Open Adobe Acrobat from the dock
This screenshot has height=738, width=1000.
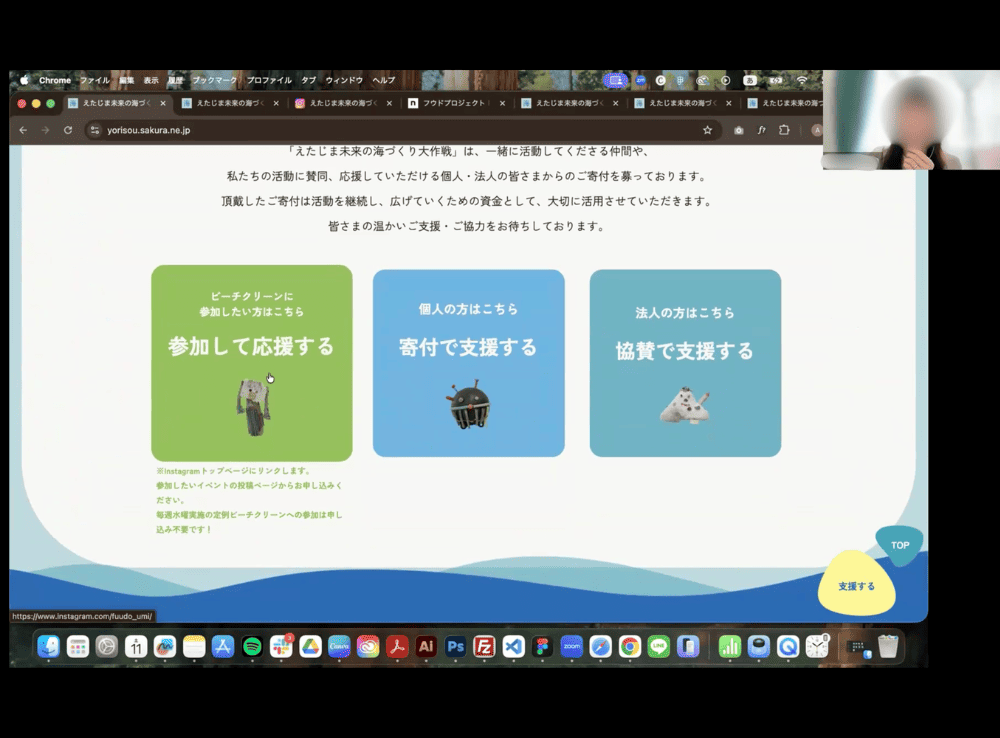397,647
